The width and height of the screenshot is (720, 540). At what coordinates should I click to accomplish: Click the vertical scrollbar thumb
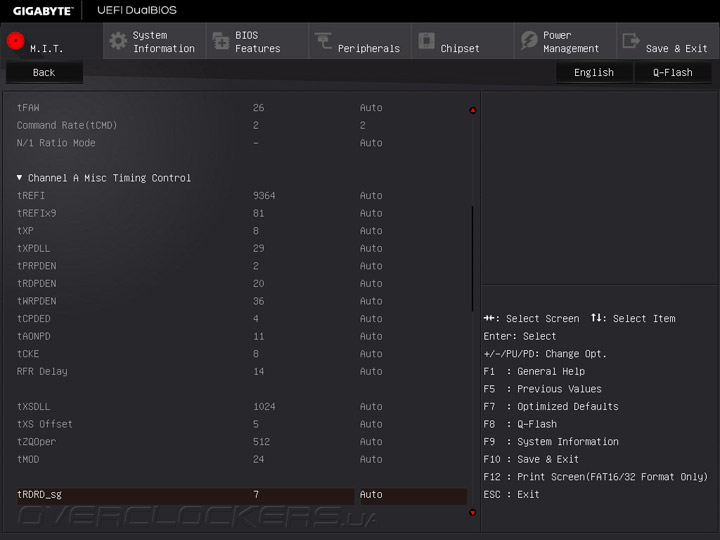click(473, 258)
